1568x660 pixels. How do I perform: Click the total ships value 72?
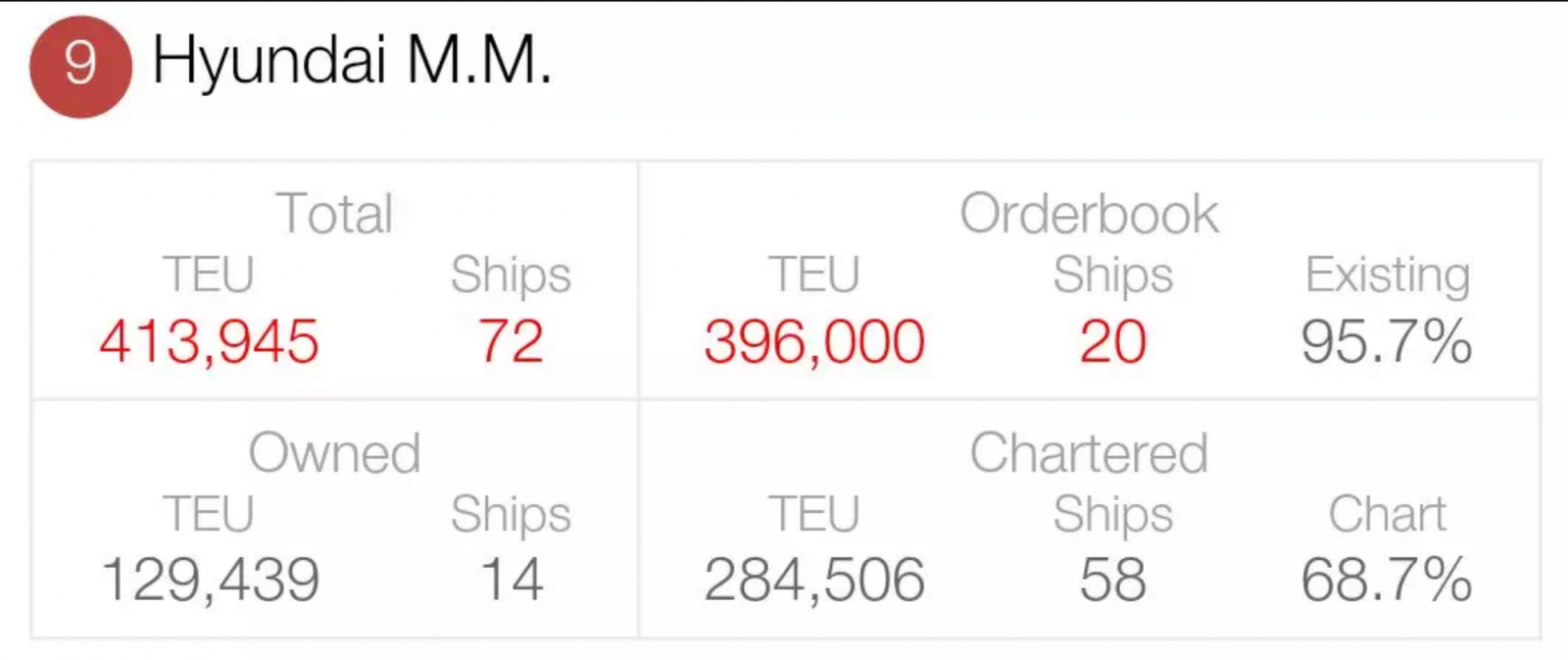click(x=511, y=341)
